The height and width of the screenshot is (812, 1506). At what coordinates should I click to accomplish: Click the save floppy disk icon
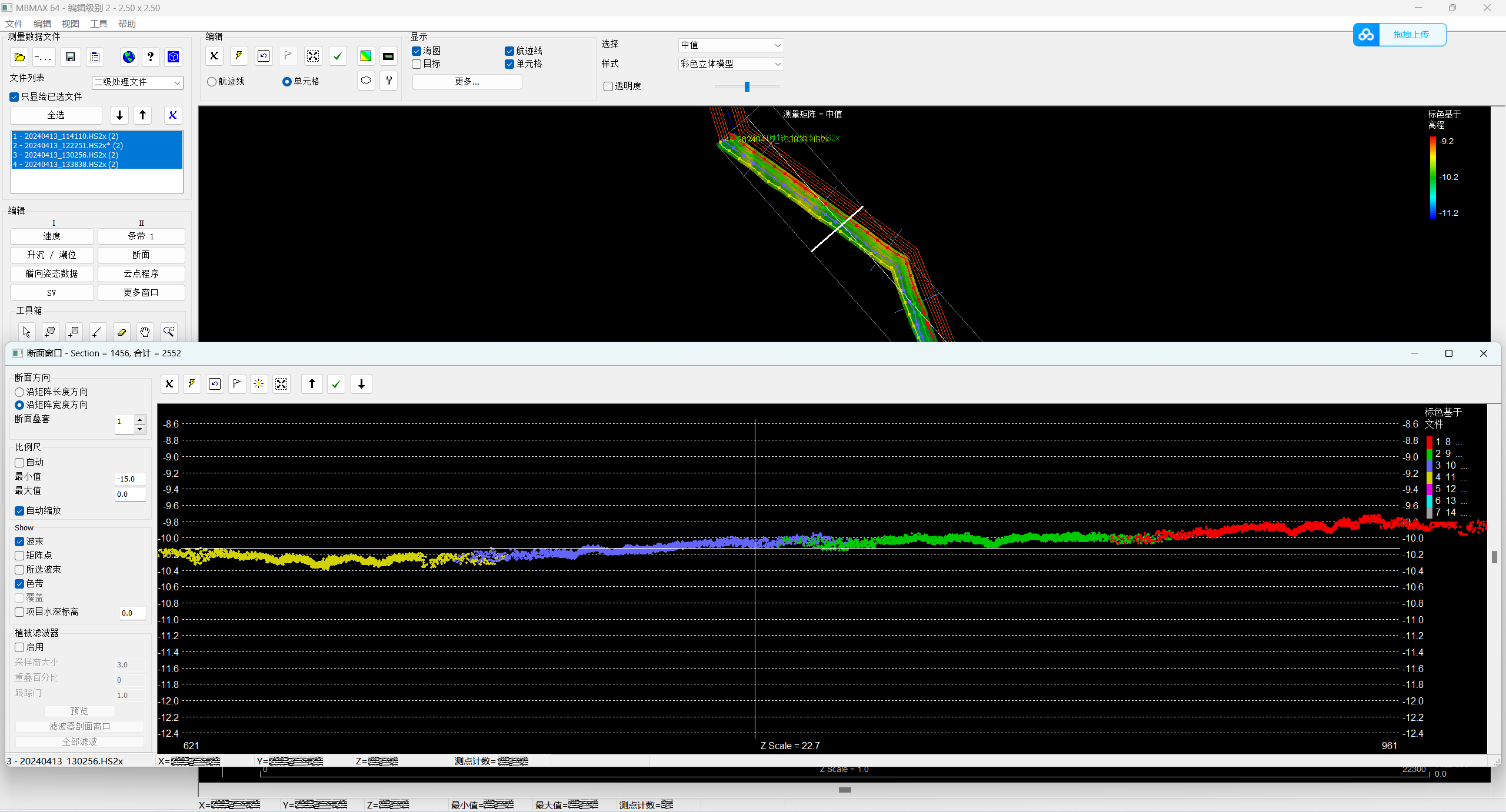click(x=70, y=57)
